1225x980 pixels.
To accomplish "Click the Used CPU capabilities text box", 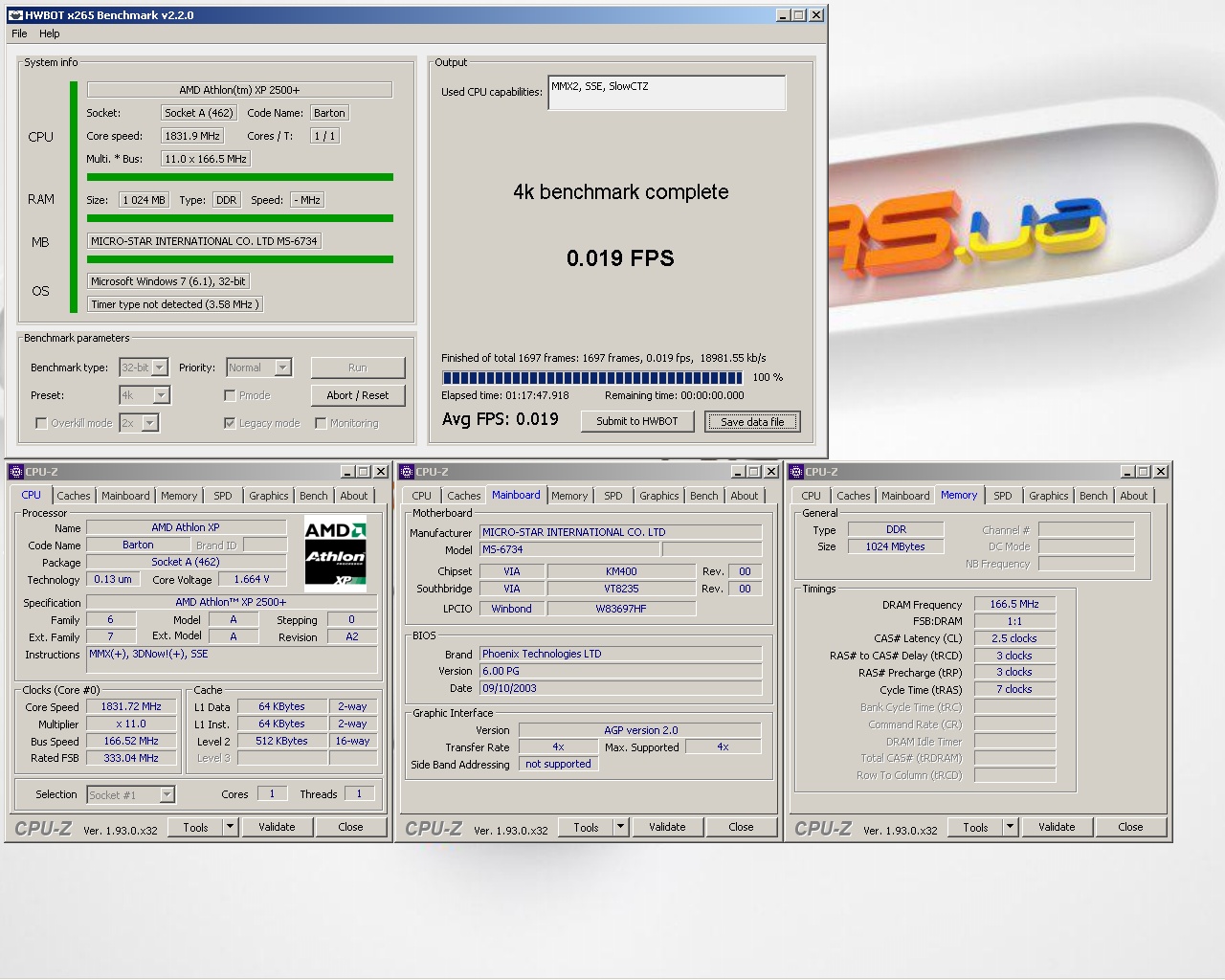I will click(x=667, y=93).
